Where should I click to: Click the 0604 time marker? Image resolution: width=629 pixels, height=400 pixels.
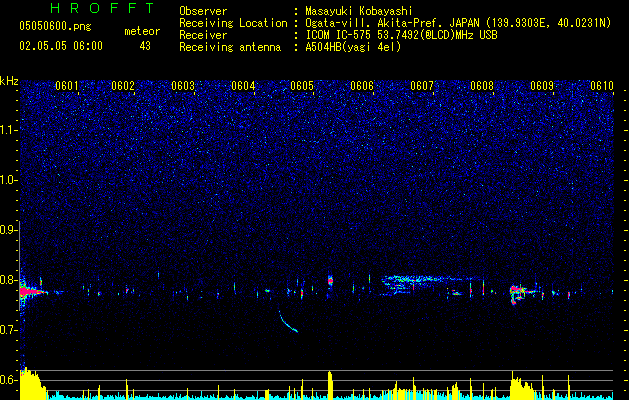tap(243, 86)
